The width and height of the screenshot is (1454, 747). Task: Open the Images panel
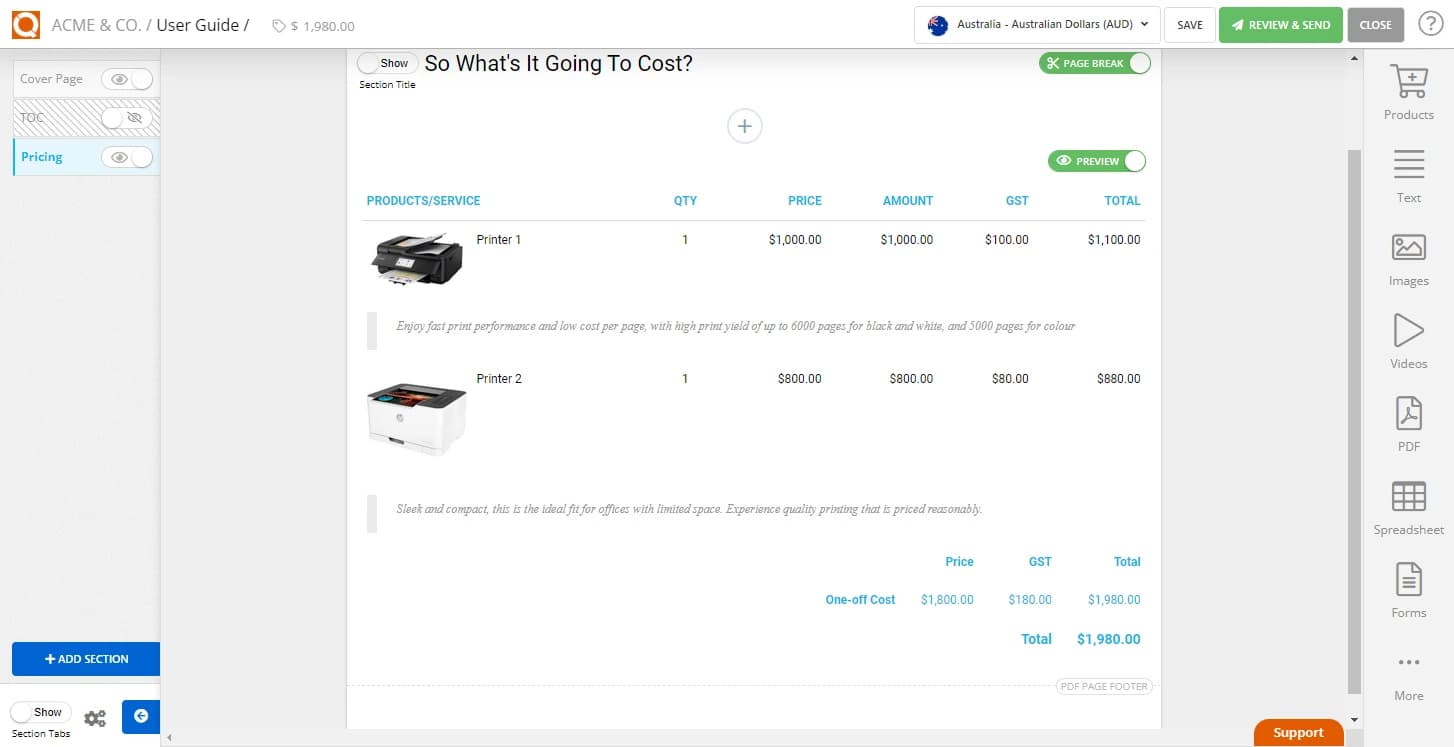1408,257
